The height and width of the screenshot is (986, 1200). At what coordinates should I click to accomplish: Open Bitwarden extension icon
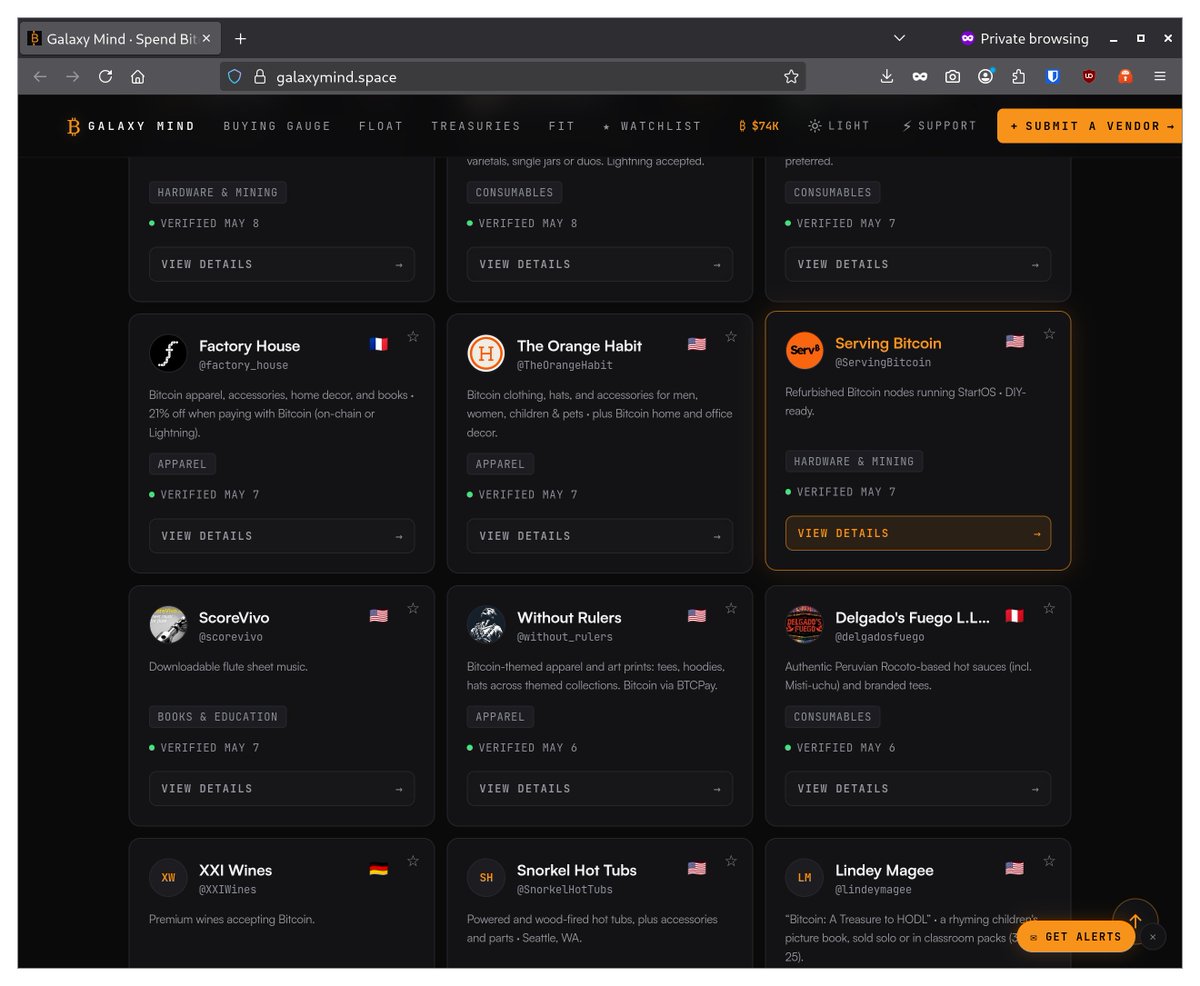pos(1053,76)
